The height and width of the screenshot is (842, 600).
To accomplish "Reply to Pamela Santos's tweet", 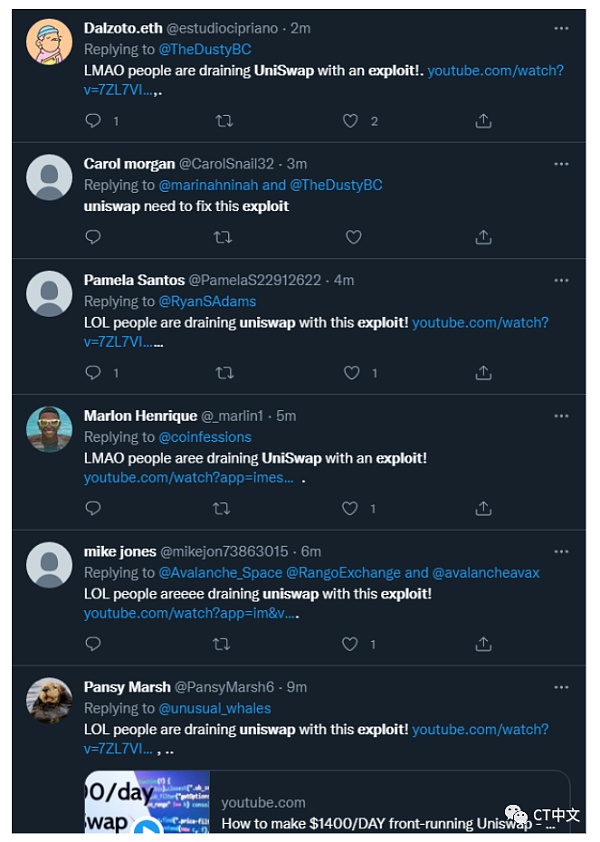I will point(93,373).
